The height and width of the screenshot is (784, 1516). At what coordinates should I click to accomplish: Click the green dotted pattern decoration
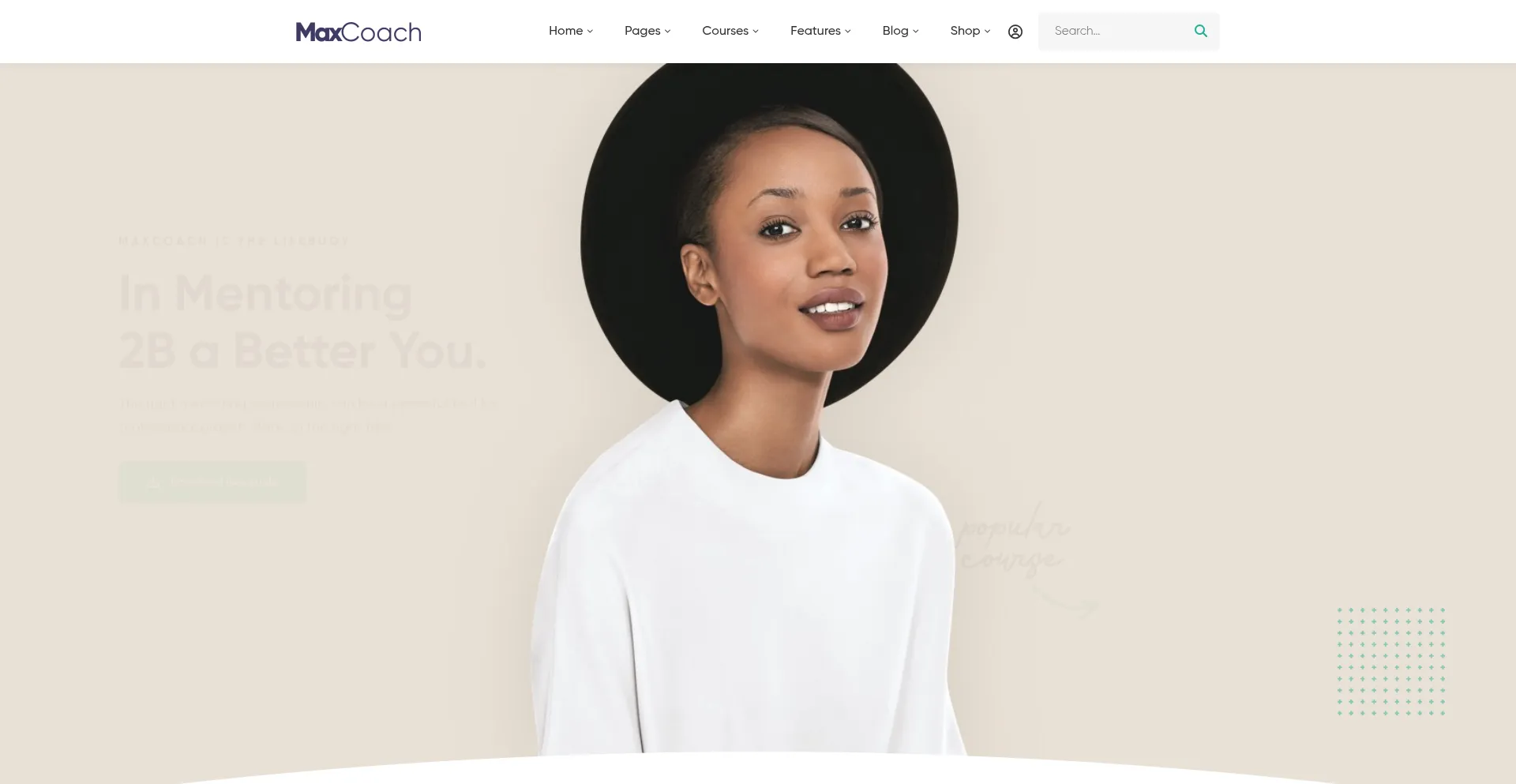tap(1391, 662)
